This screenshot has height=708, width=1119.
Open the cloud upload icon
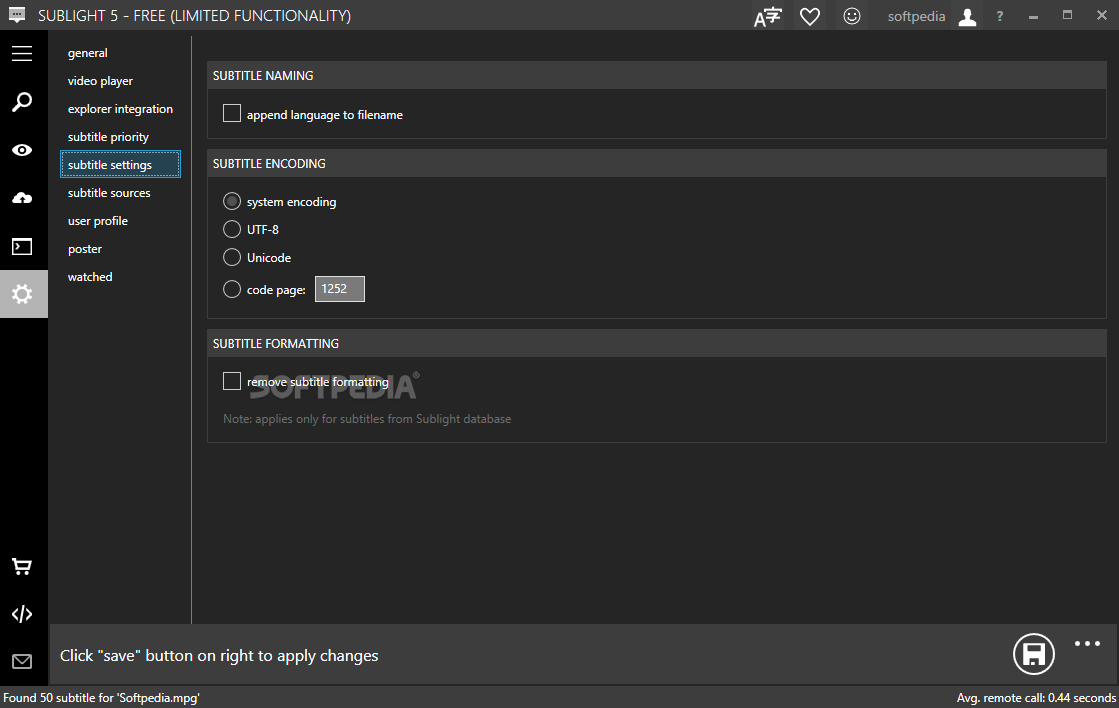(22, 198)
